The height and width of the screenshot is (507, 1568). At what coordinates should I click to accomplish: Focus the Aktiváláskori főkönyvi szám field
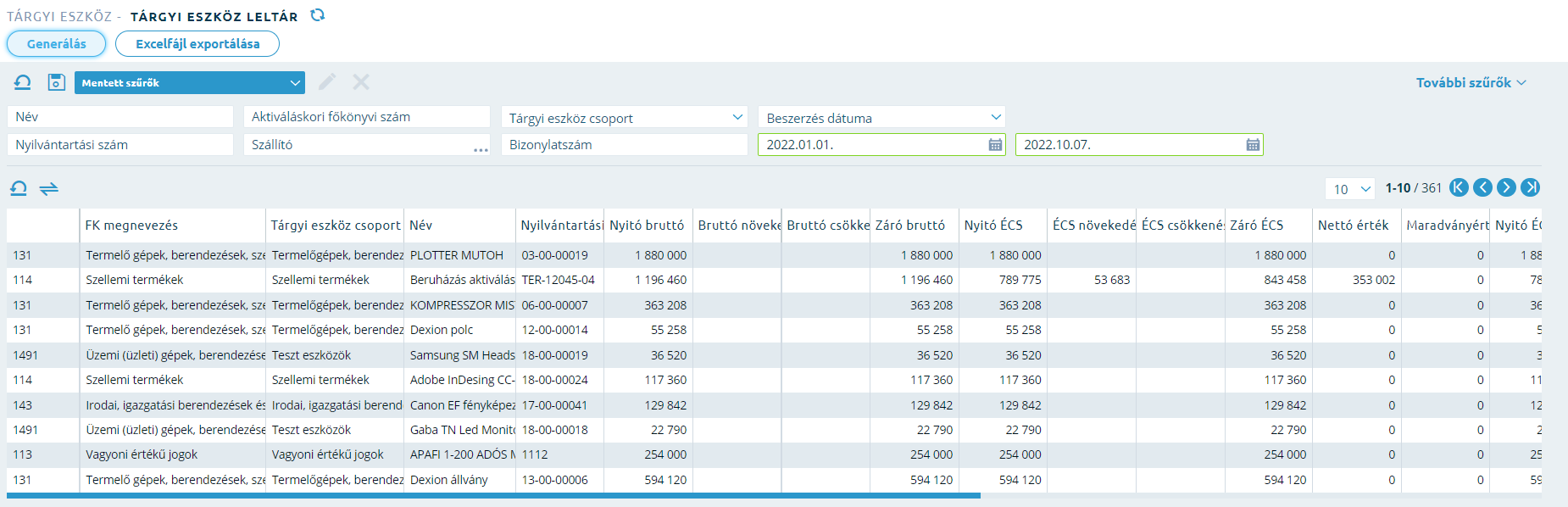coord(367,117)
